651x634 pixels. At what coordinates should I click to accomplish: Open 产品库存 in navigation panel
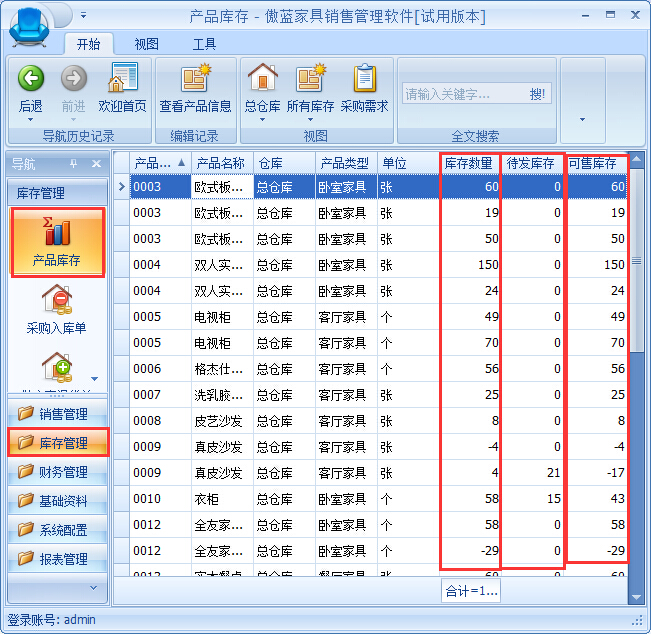click(56, 243)
